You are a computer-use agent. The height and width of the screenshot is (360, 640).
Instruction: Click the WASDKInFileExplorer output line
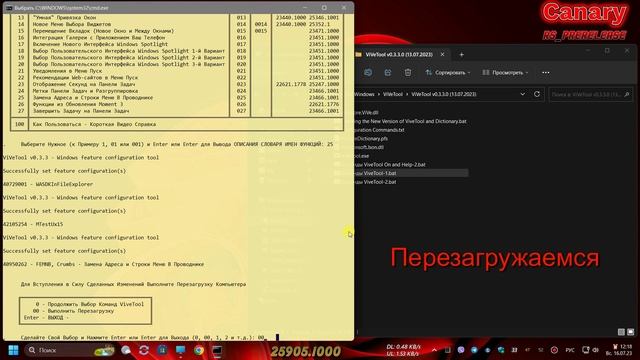(x=48, y=184)
